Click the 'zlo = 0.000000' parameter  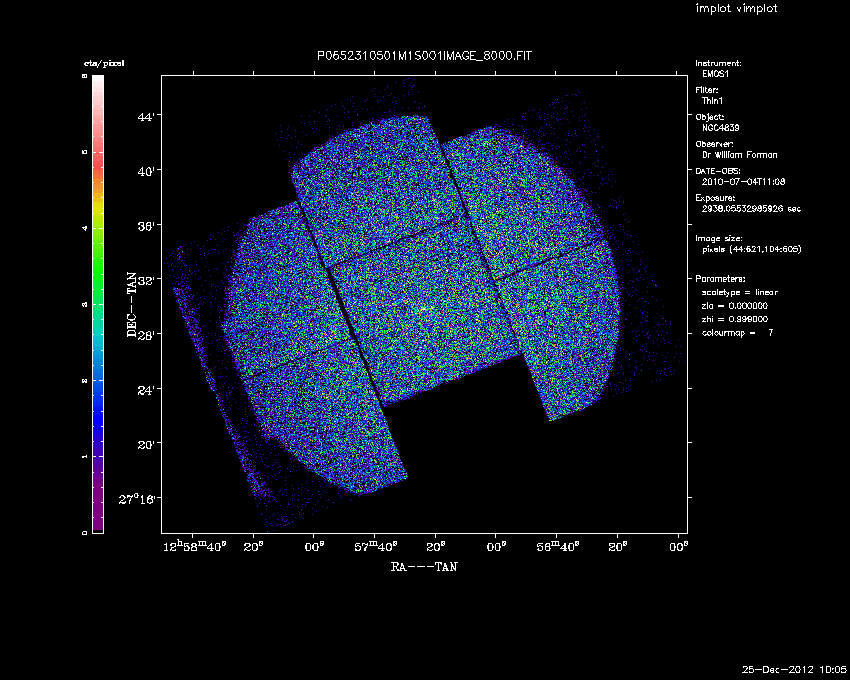735,306
